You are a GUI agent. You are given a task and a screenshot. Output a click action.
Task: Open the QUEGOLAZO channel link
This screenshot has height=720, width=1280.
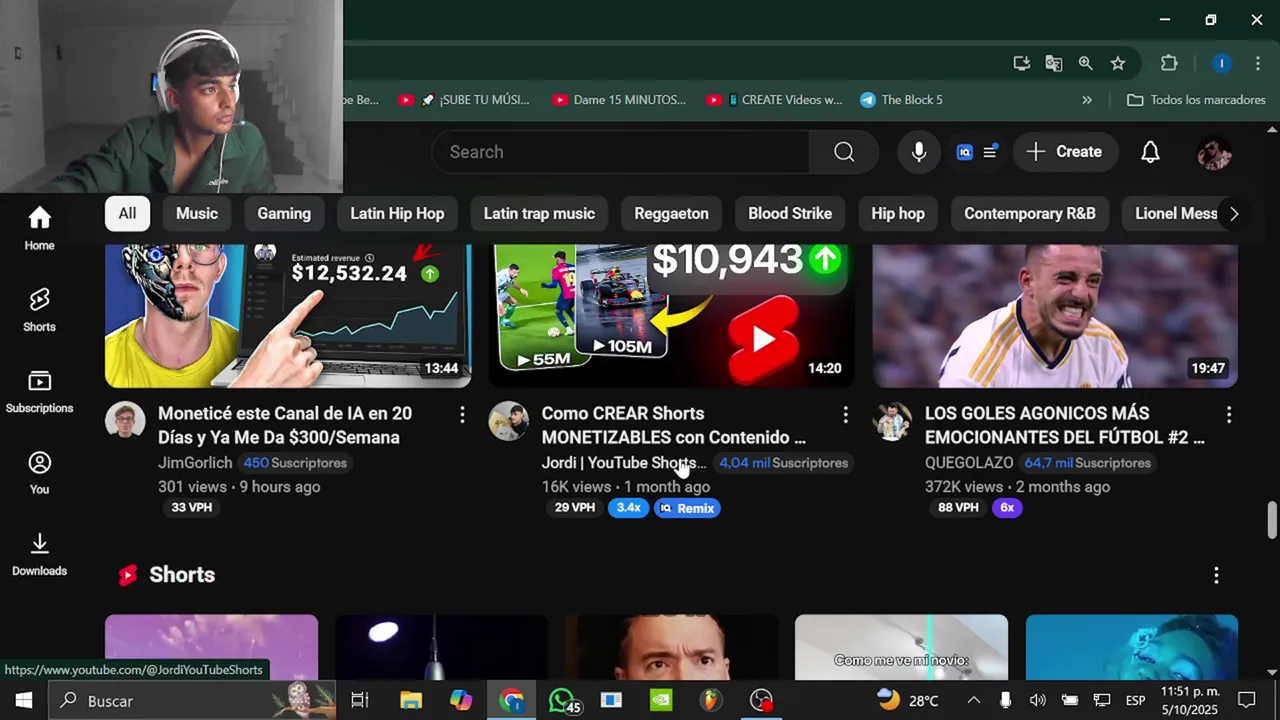969,463
